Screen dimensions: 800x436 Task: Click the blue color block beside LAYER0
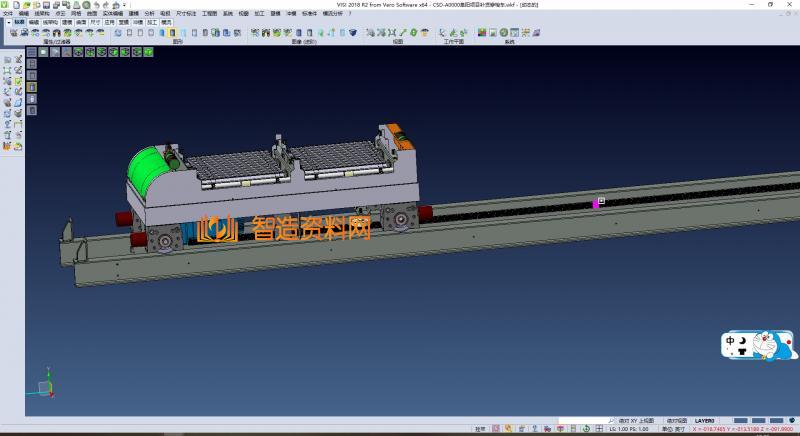pos(740,421)
